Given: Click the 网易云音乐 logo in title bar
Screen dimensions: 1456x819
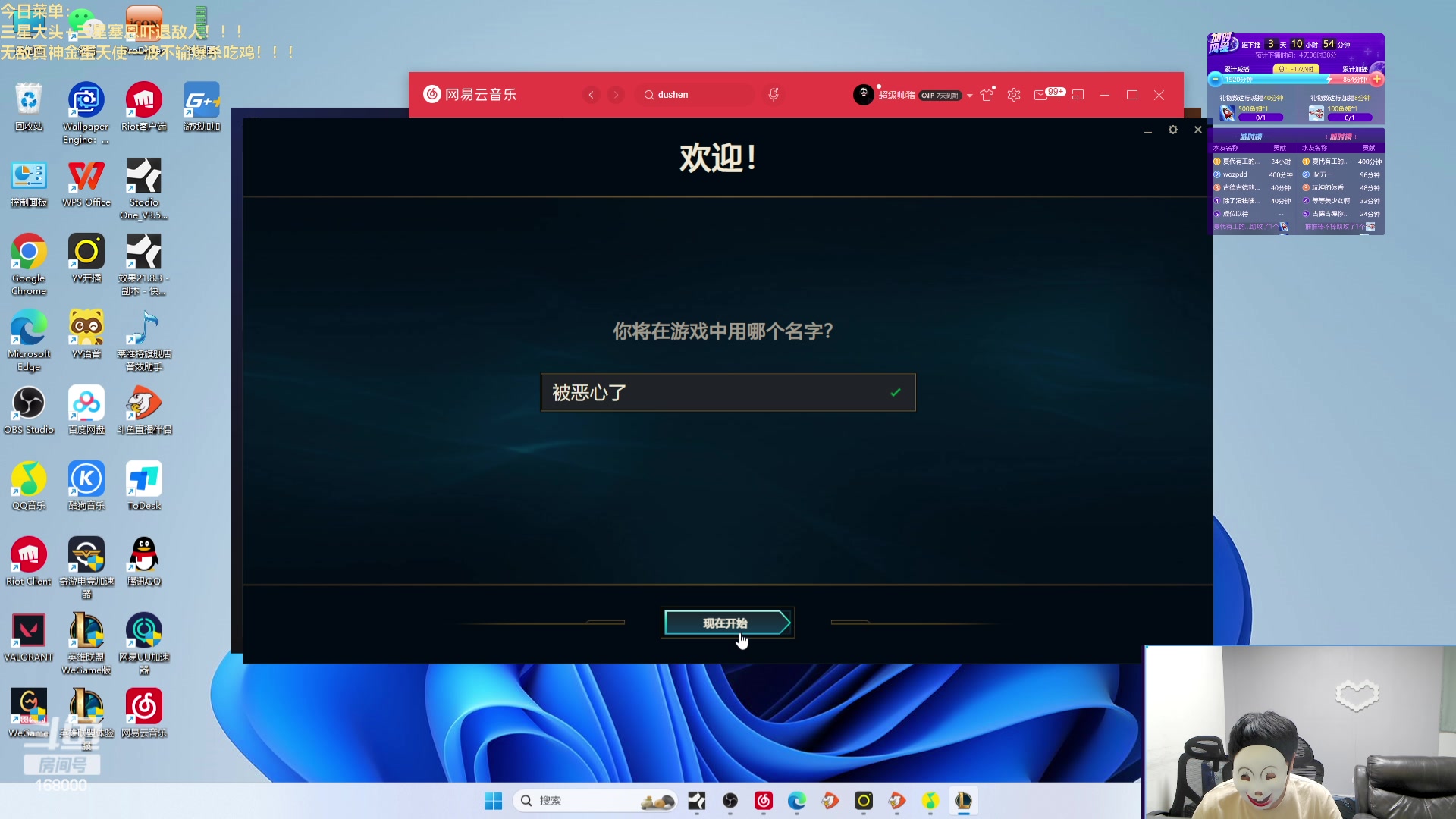Looking at the screenshot, I should 469,94.
